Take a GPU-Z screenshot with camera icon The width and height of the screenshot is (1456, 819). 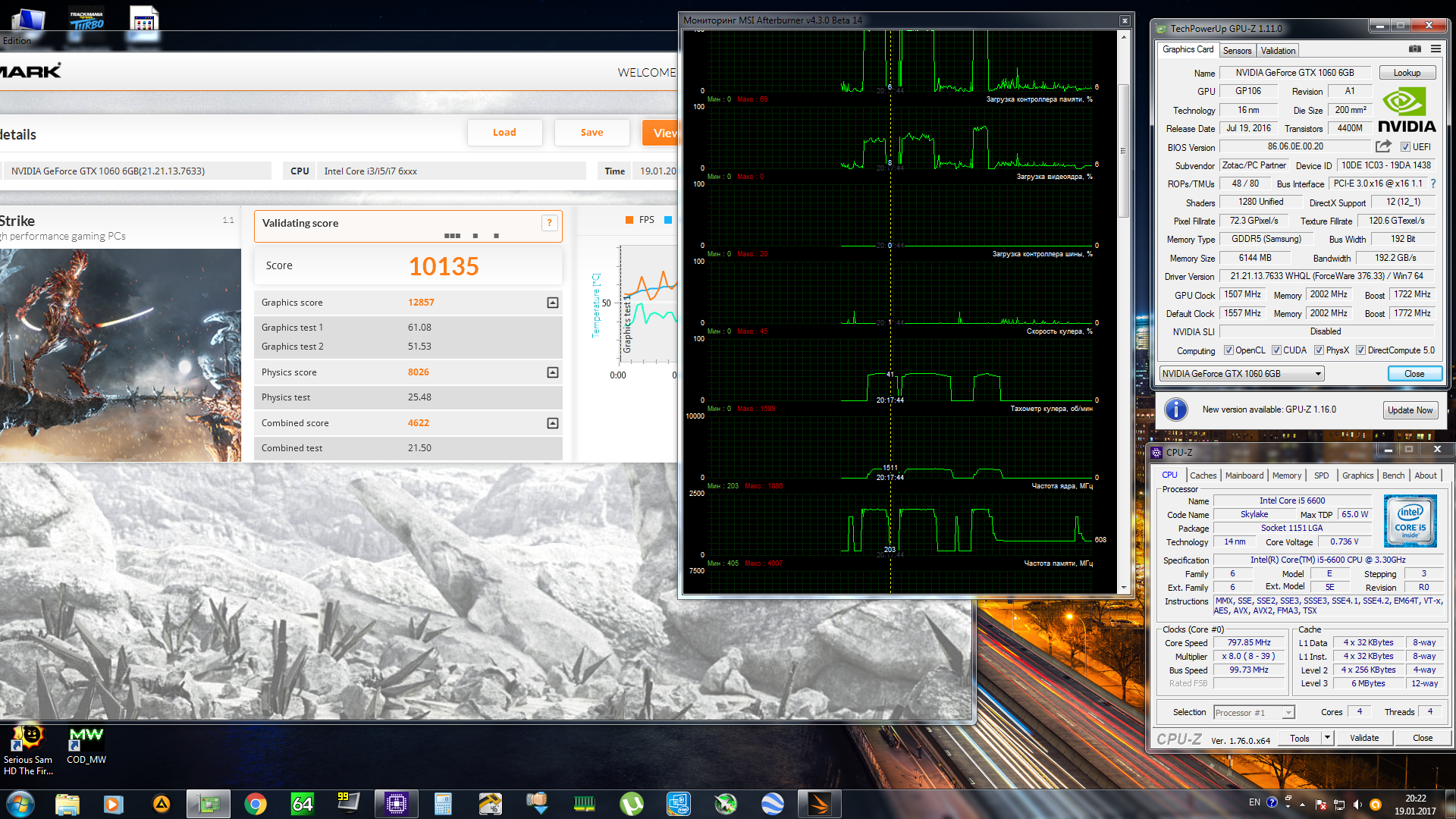click(x=1415, y=49)
